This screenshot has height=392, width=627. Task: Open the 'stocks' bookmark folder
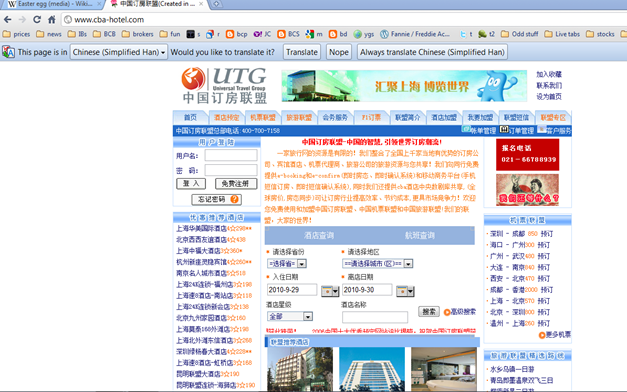600,34
